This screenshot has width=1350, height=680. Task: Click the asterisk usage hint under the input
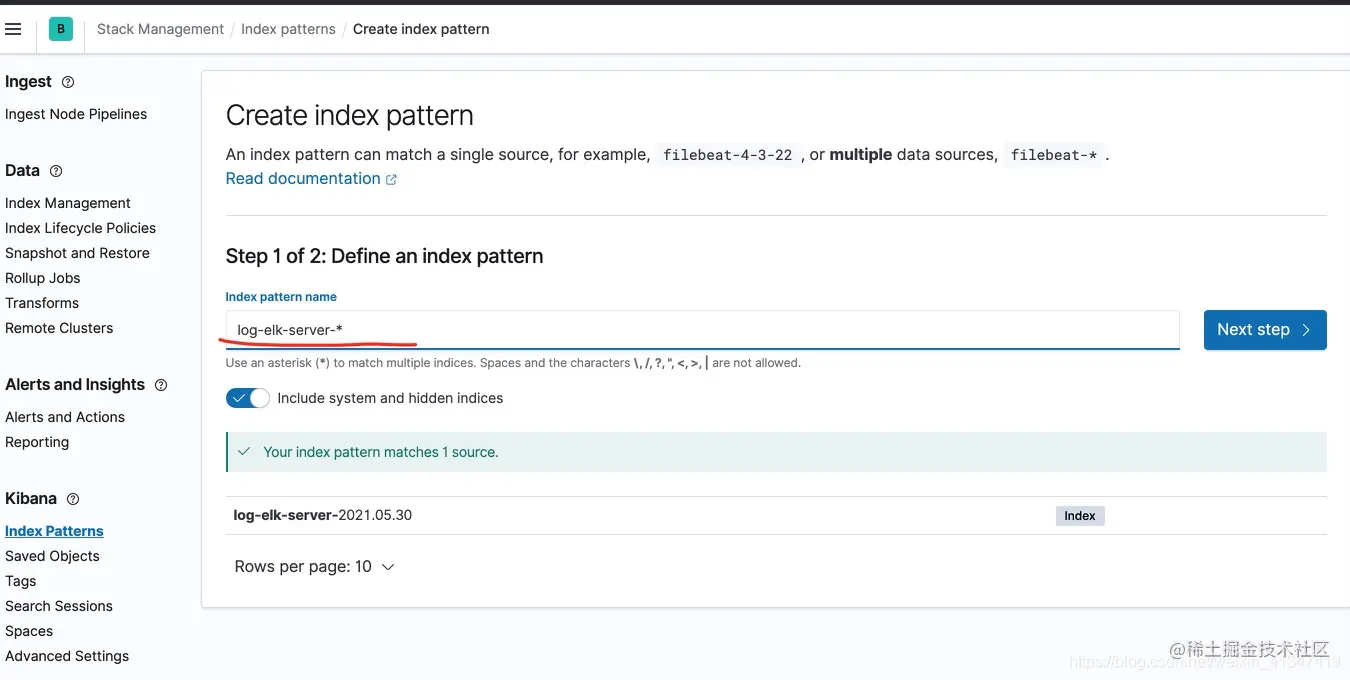point(513,363)
